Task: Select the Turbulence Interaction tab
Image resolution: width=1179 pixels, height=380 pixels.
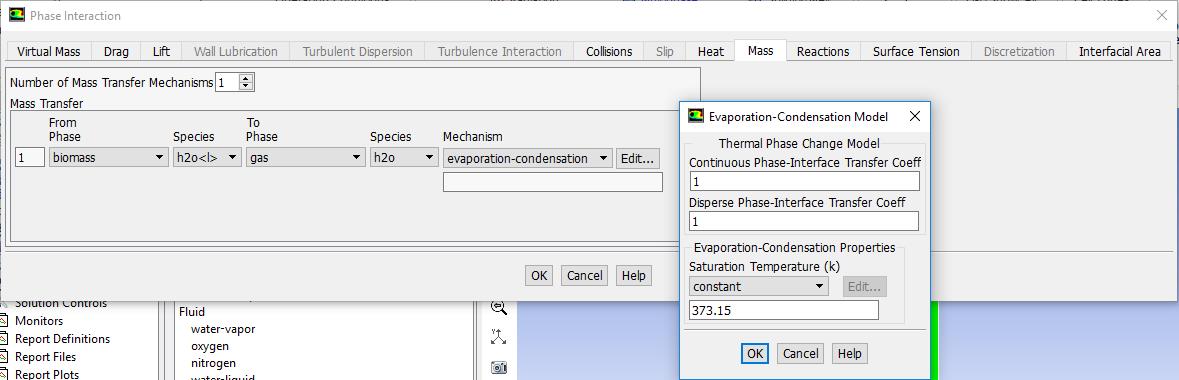Action: pos(499,51)
